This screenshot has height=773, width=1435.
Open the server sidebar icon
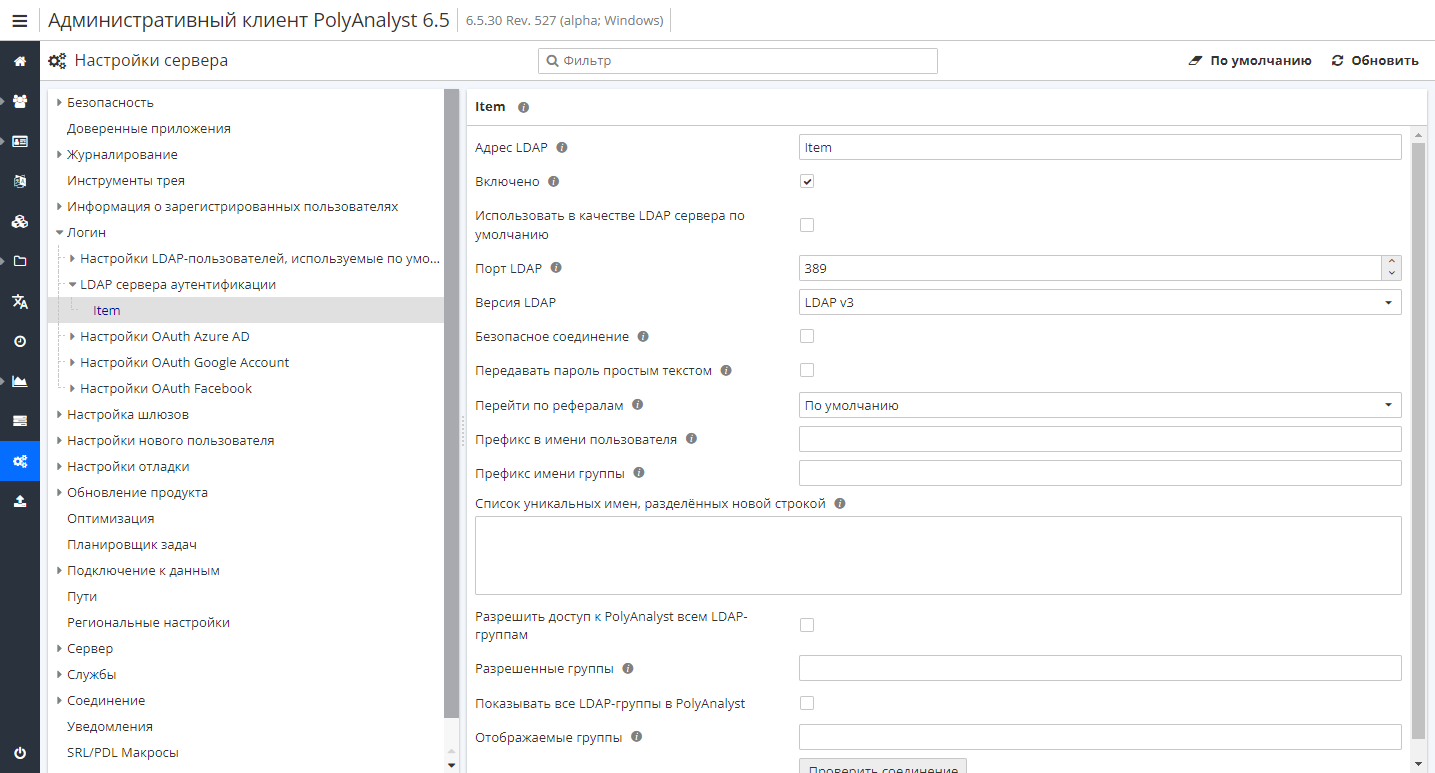20,421
